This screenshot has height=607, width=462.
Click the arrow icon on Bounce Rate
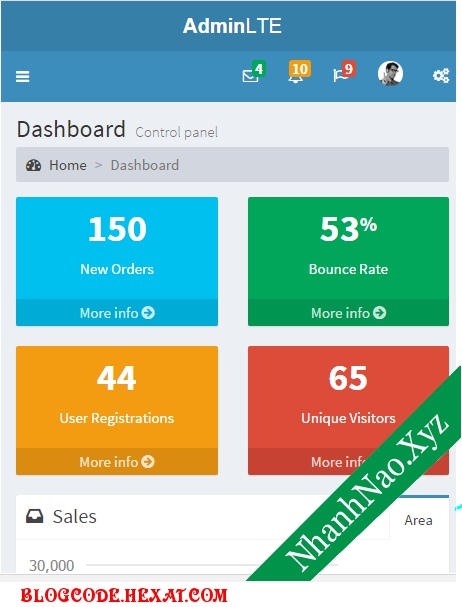click(380, 312)
